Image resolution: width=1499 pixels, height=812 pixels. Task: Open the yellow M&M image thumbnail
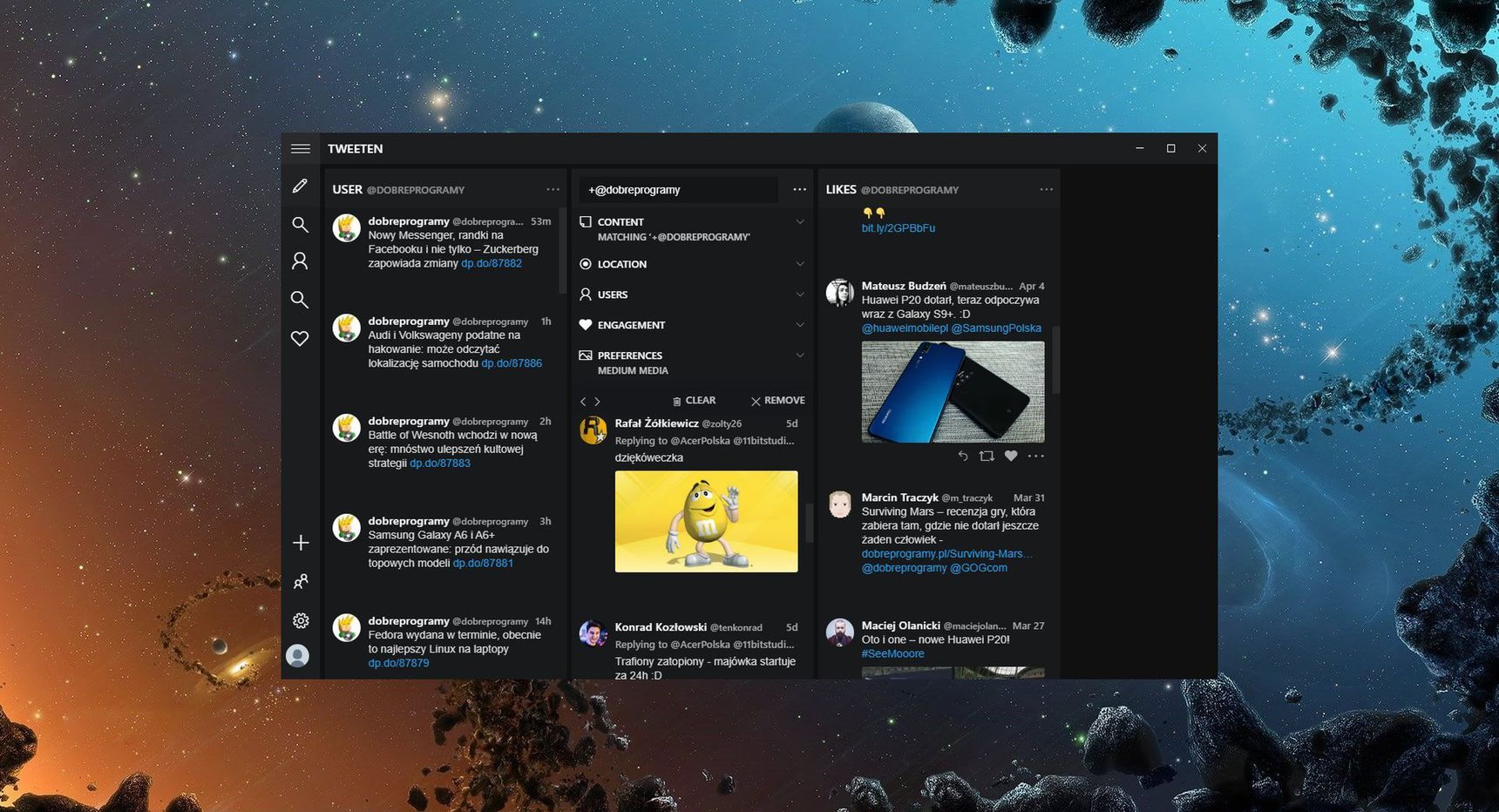pos(706,522)
